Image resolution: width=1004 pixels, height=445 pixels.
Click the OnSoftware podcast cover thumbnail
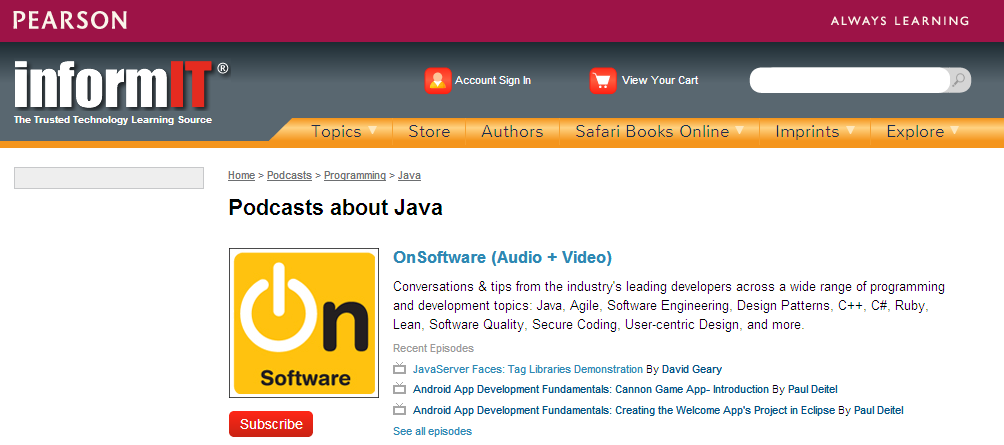[304, 322]
